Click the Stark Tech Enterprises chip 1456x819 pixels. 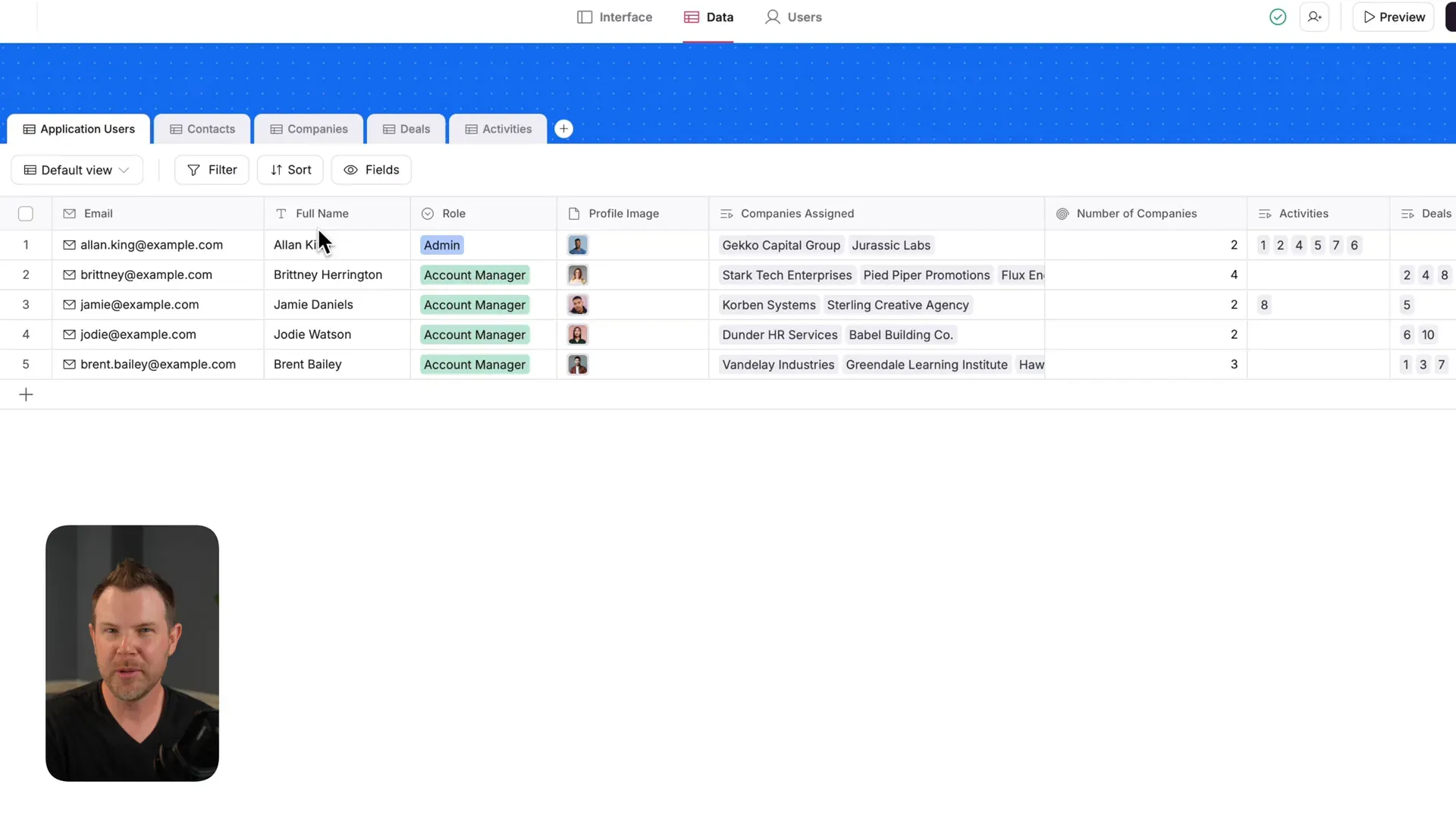tap(787, 275)
